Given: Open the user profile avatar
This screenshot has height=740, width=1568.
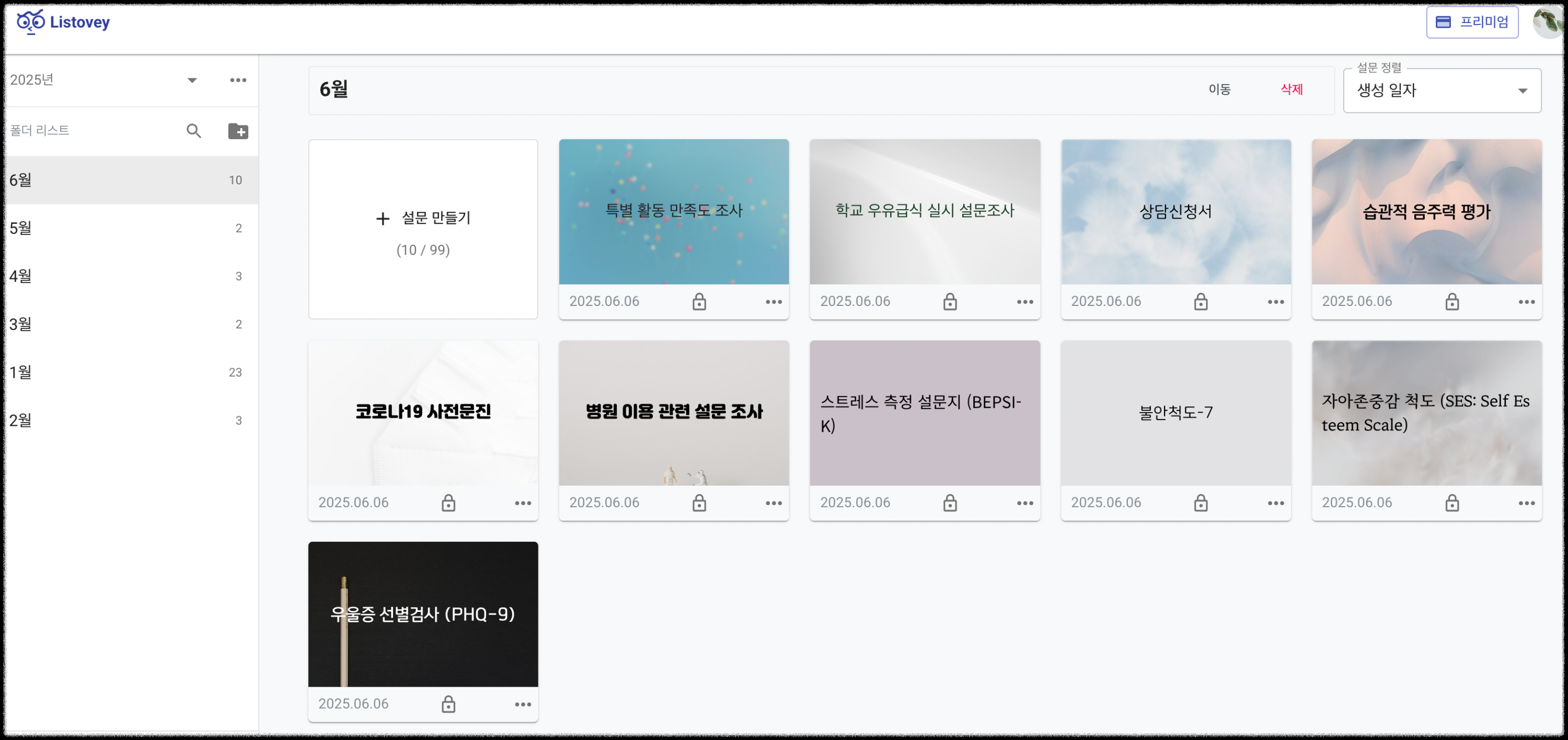Looking at the screenshot, I should 1549,22.
